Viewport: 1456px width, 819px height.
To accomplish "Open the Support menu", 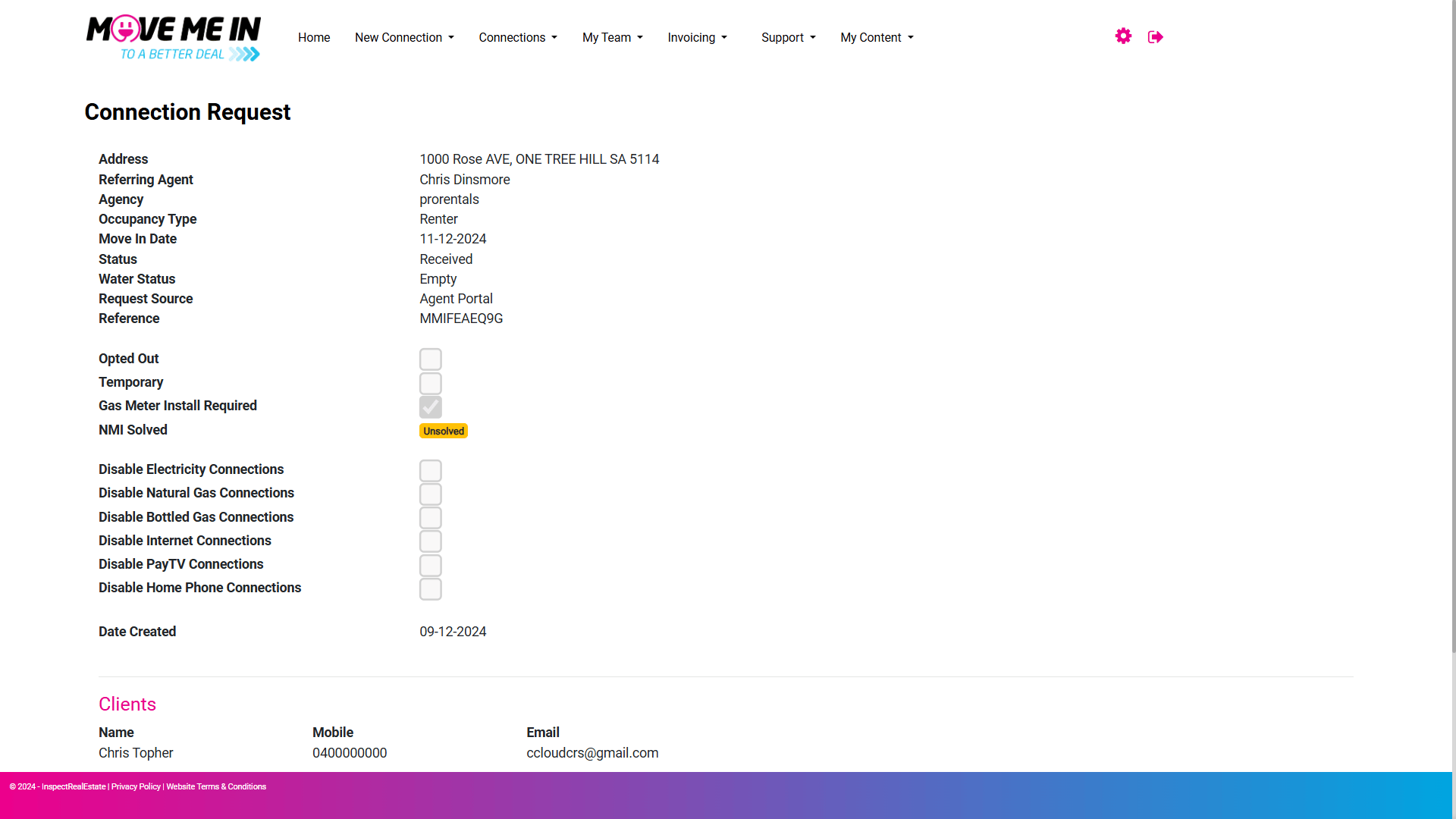I will tap(789, 37).
